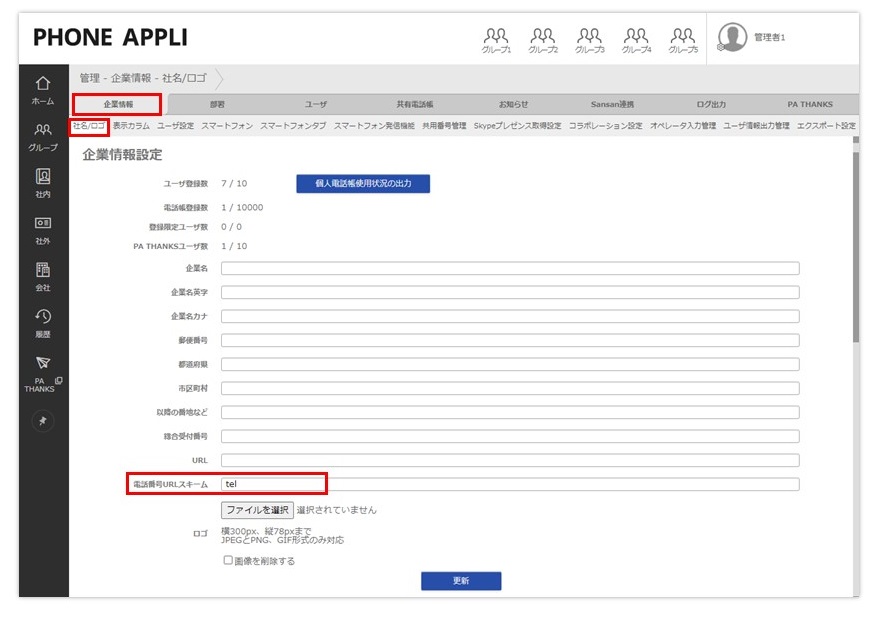The image size is (881, 617).
Task: Open the グループ5 icon in header
Action: [683, 40]
